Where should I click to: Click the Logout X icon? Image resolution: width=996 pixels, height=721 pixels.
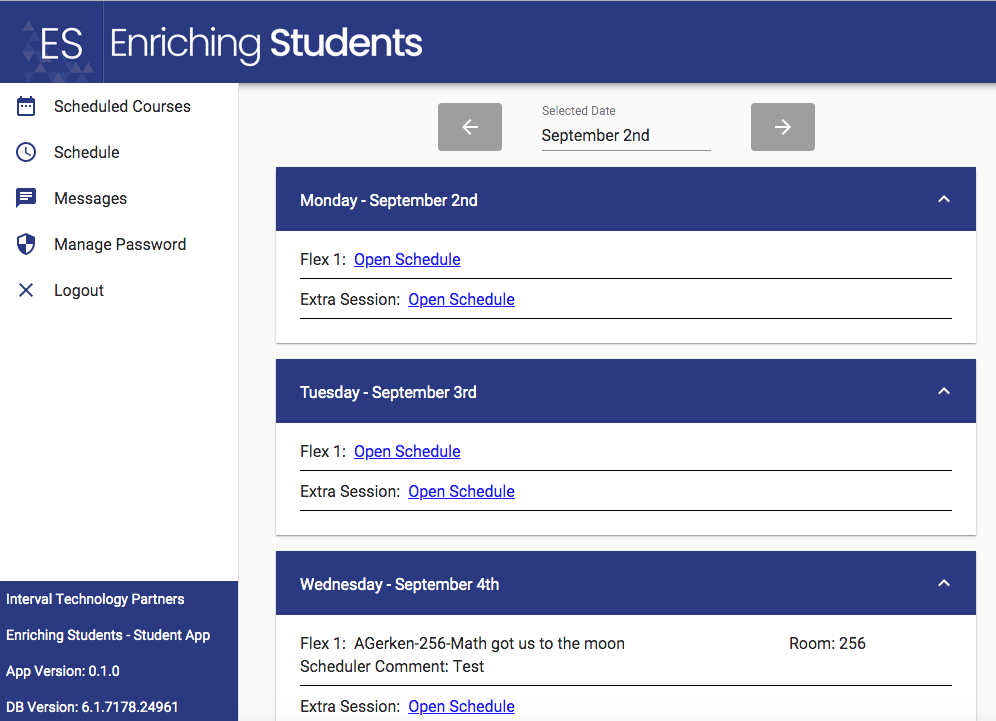pyautogui.click(x=26, y=290)
